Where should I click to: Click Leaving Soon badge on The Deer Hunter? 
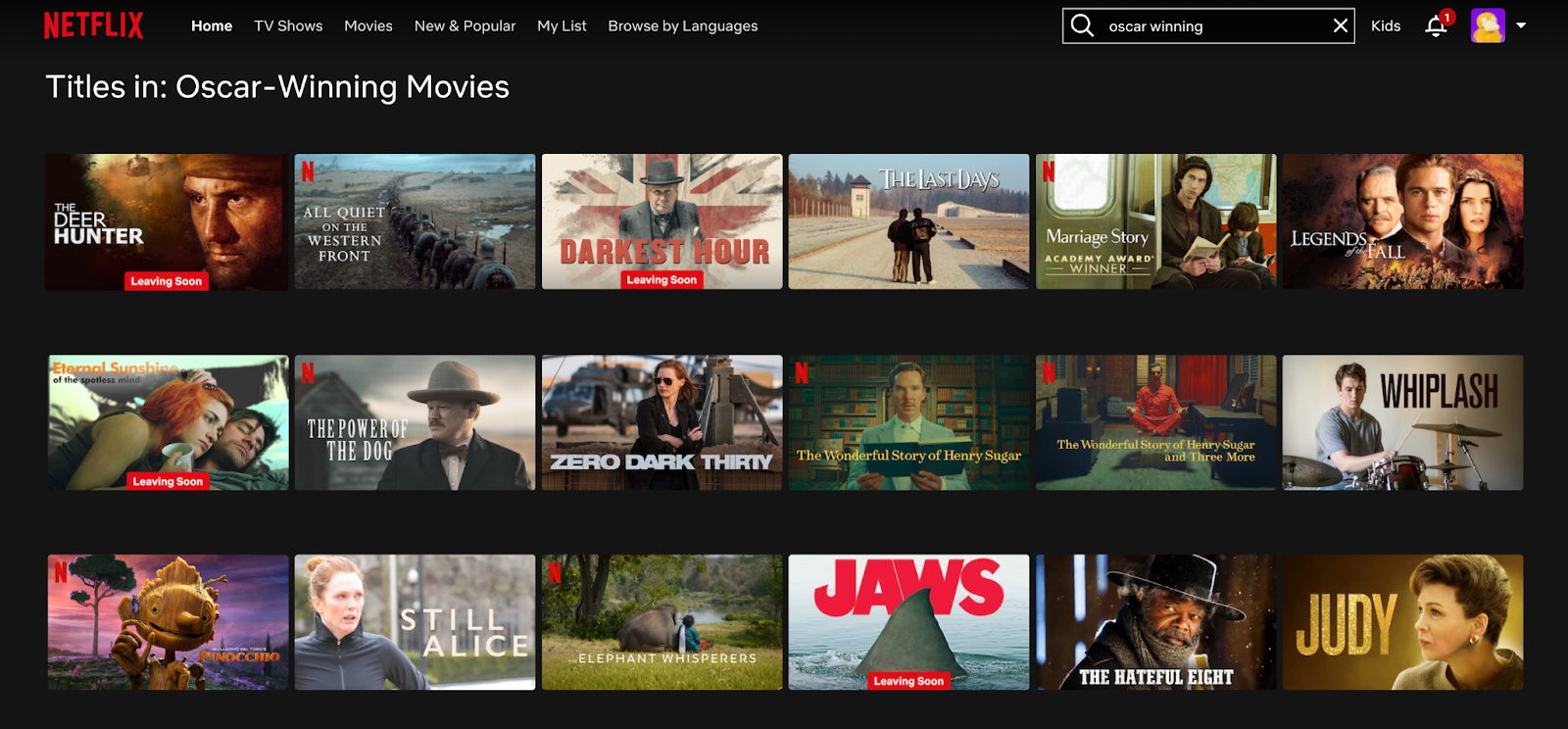point(167,281)
